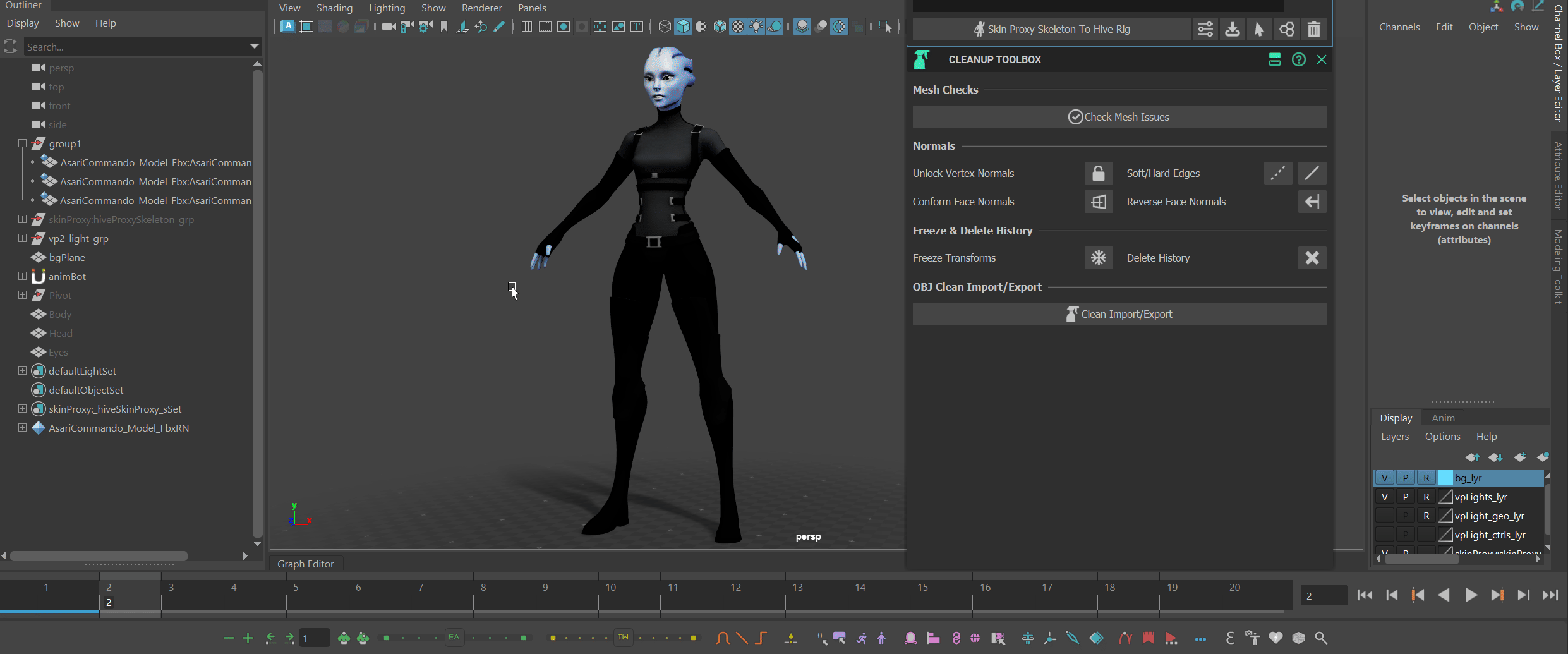This screenshot has height=654, width=1568.
Task: Click the harden edges solid line icon
Action: [1312, 173]
